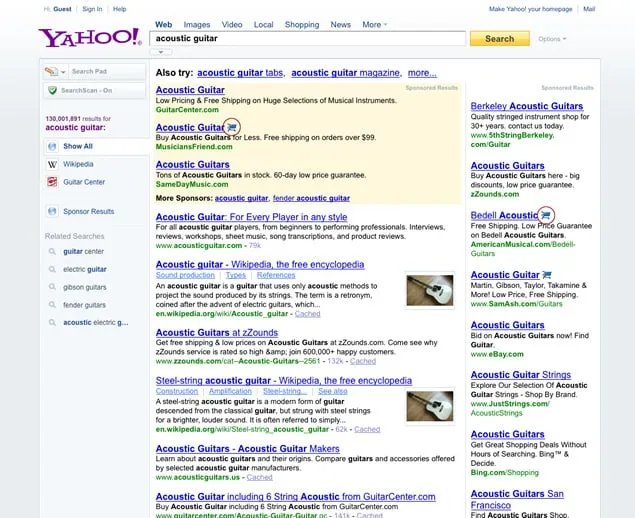Click the Construction sublink
The width and height of the screenshot is (635, 518).
click(x=177, y=391)
